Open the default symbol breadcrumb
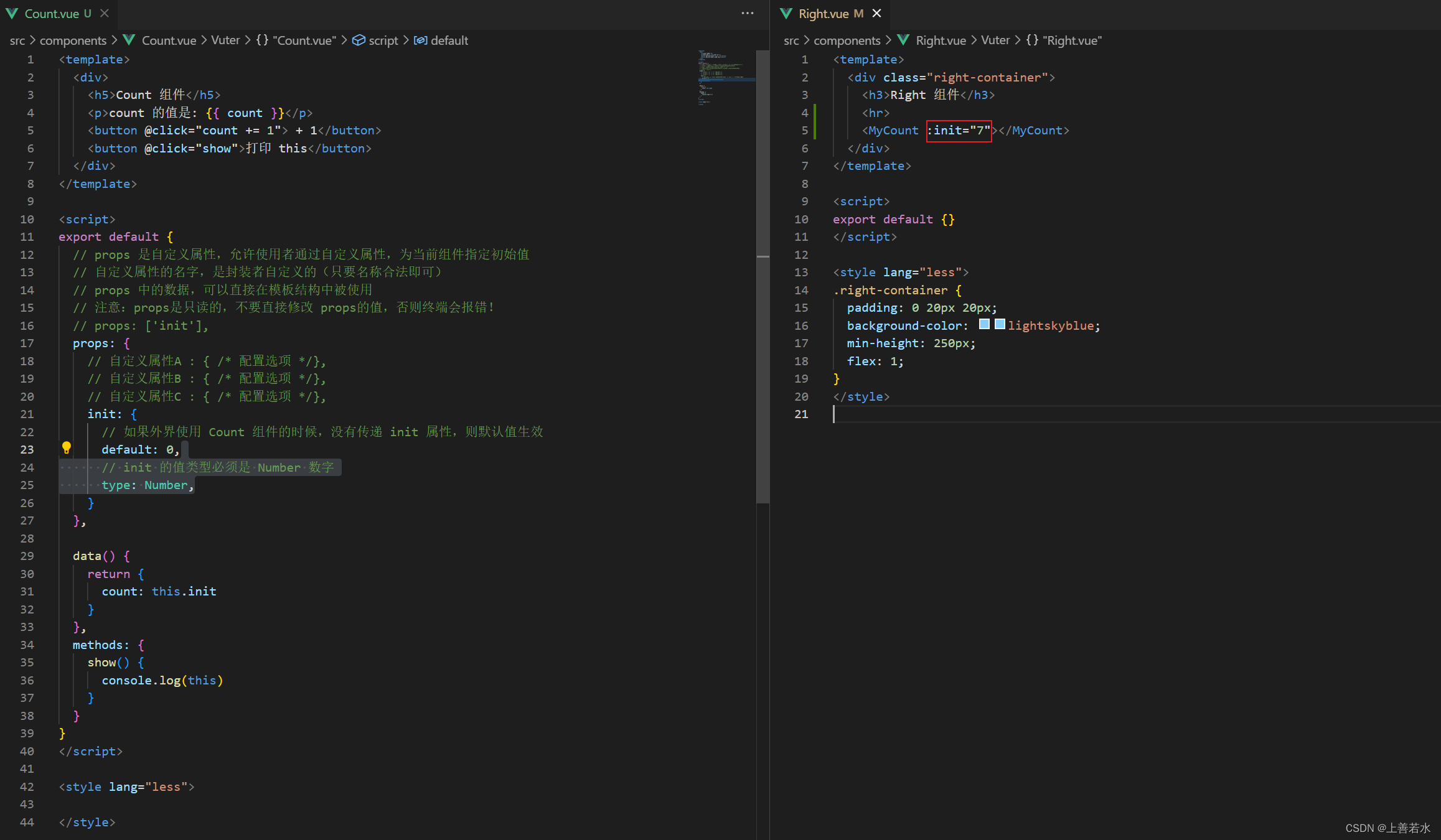The width and height of the screenshot is (1441, 840). (x=441, y=40)
